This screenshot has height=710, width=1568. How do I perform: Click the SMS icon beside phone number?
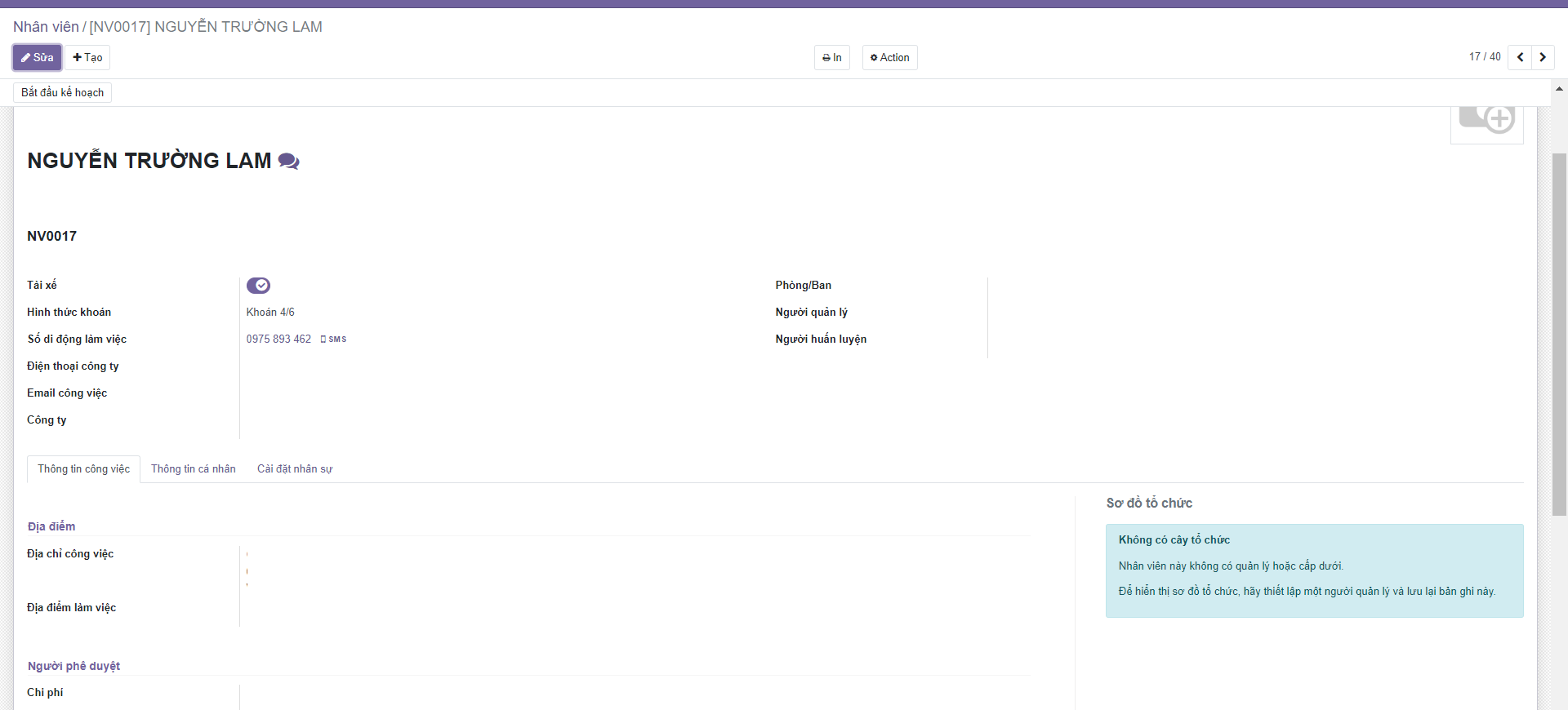334,339
